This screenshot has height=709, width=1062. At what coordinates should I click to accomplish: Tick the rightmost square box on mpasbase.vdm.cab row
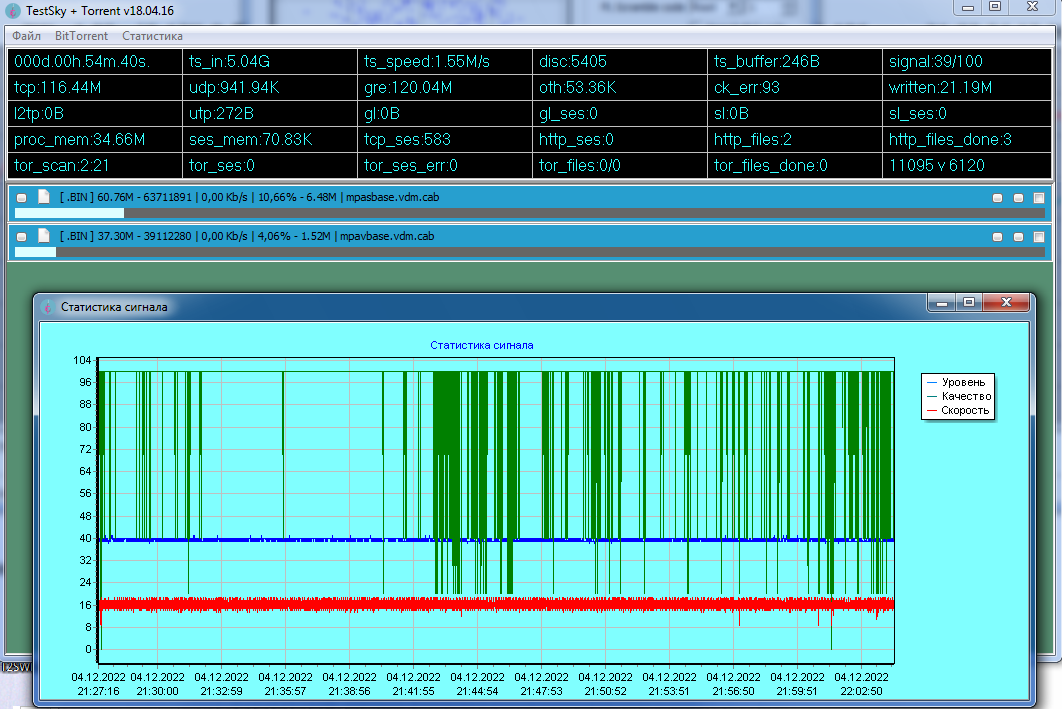[x=1039, y=198]
